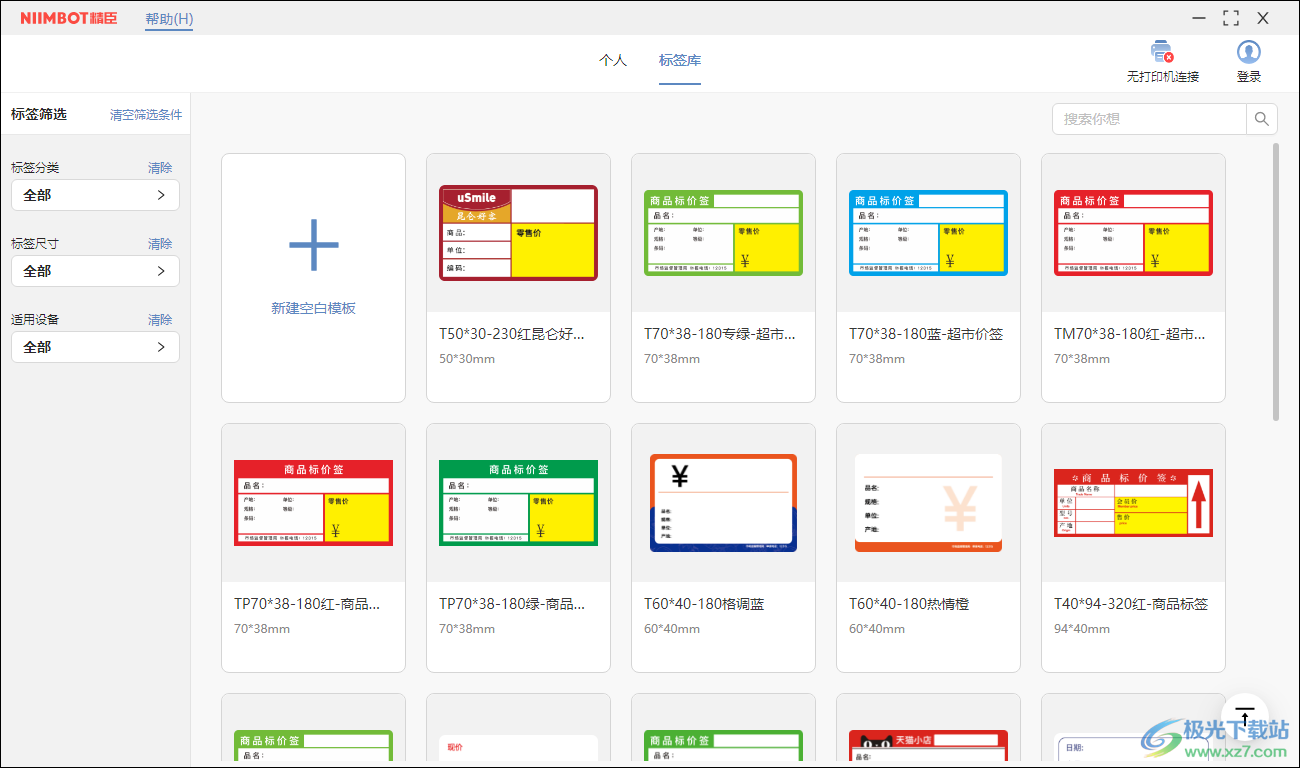Click the 搜索你想 search field
The image size is (1300, 768).
click(x=1149, y=119)
